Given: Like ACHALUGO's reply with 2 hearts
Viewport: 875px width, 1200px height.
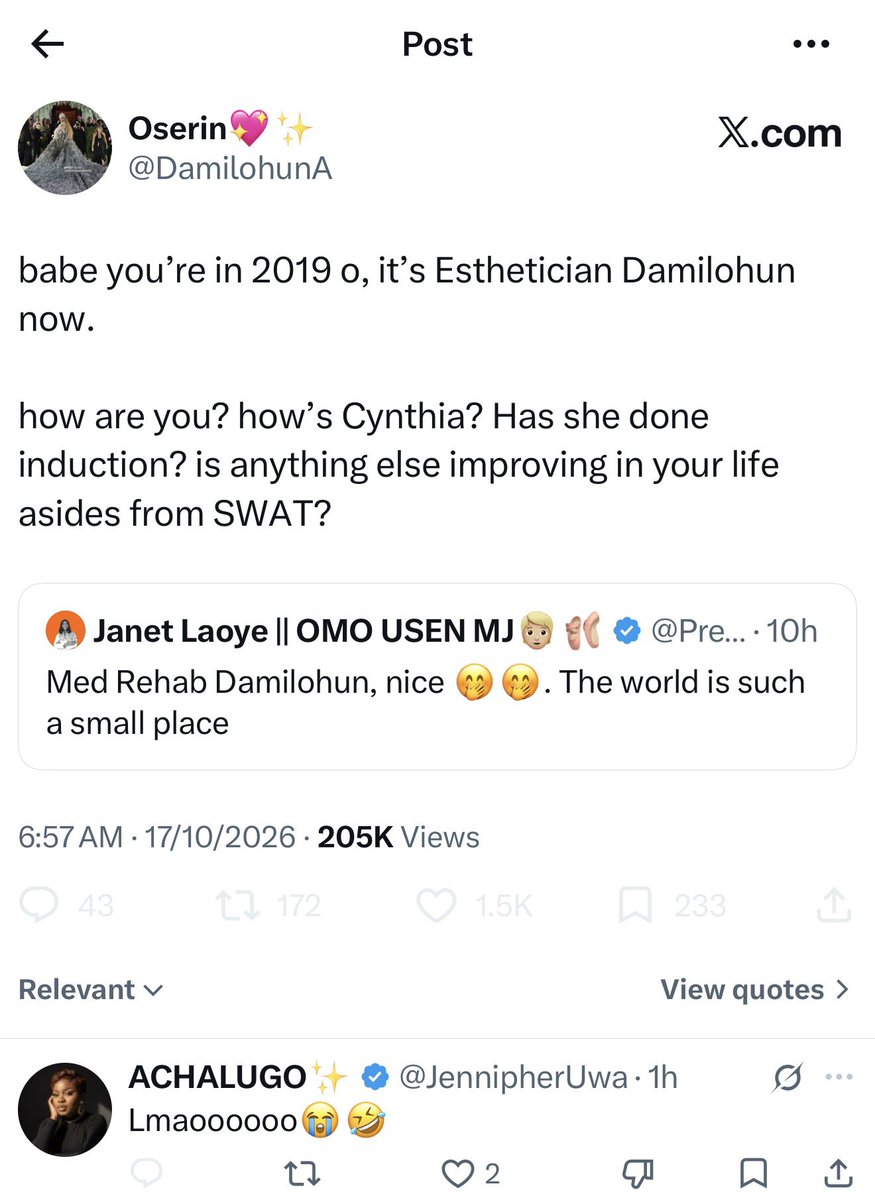Looking at the screenshot, I should (471, 1172).
